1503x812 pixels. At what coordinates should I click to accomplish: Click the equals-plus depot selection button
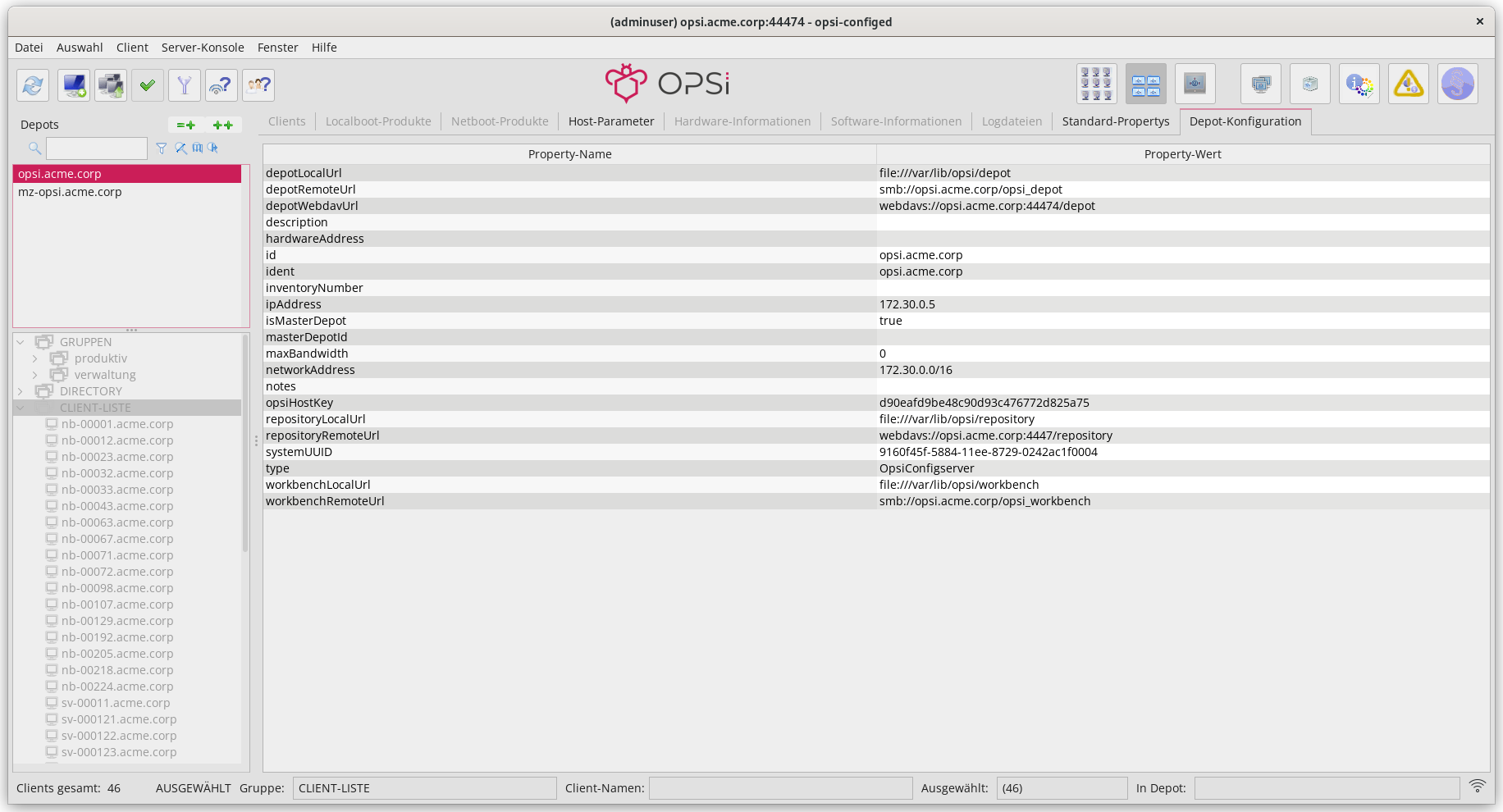(186, 125)
